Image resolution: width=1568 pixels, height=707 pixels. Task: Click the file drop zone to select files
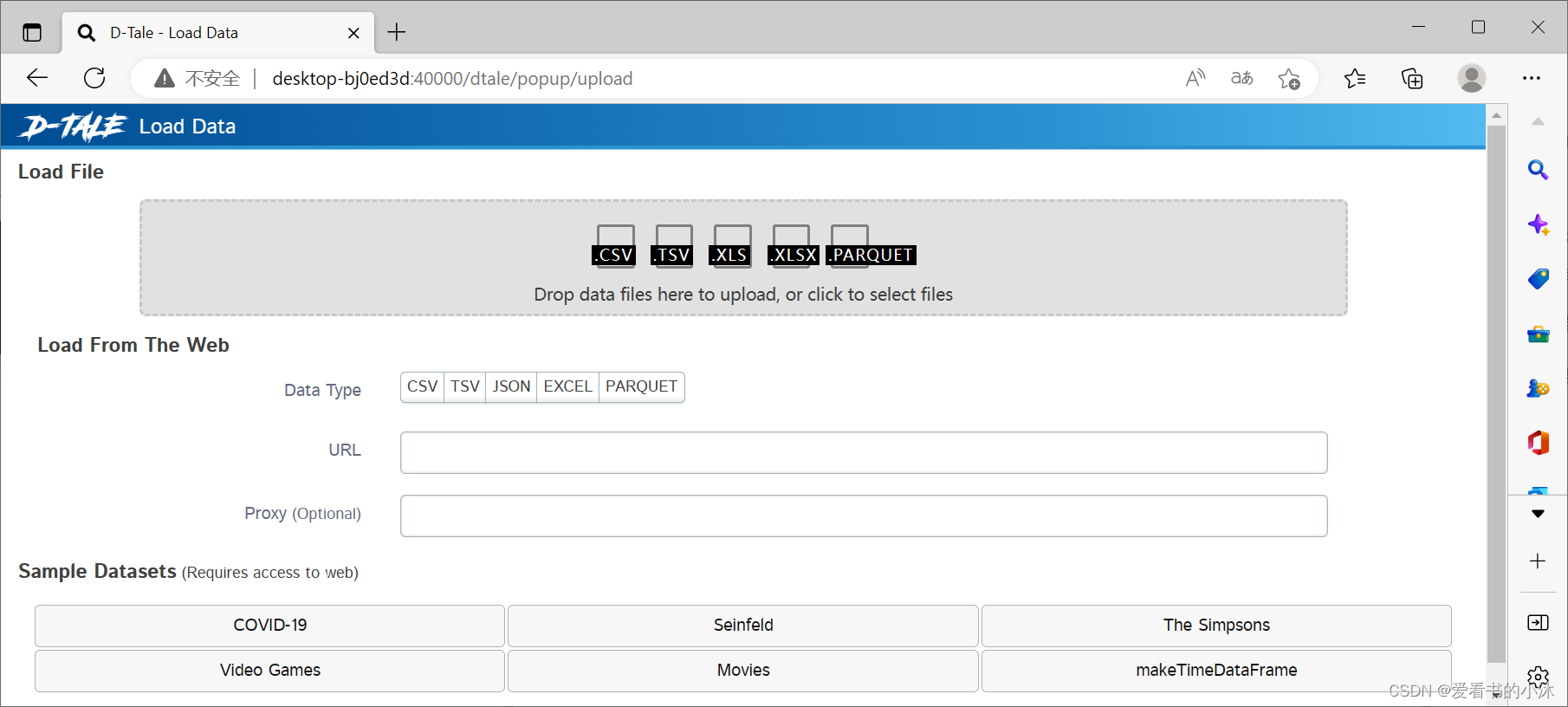point(743,258)
